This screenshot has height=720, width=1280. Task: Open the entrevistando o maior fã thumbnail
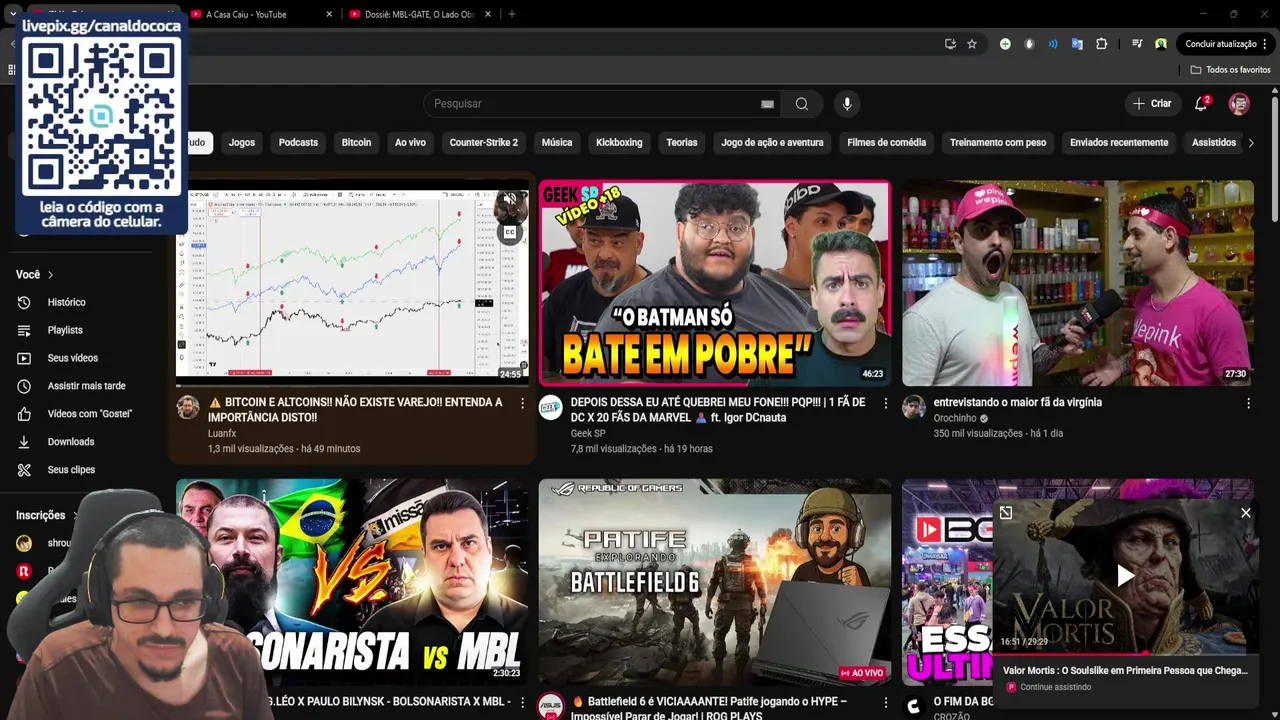pyautogui.click(x=1078, y=283)
